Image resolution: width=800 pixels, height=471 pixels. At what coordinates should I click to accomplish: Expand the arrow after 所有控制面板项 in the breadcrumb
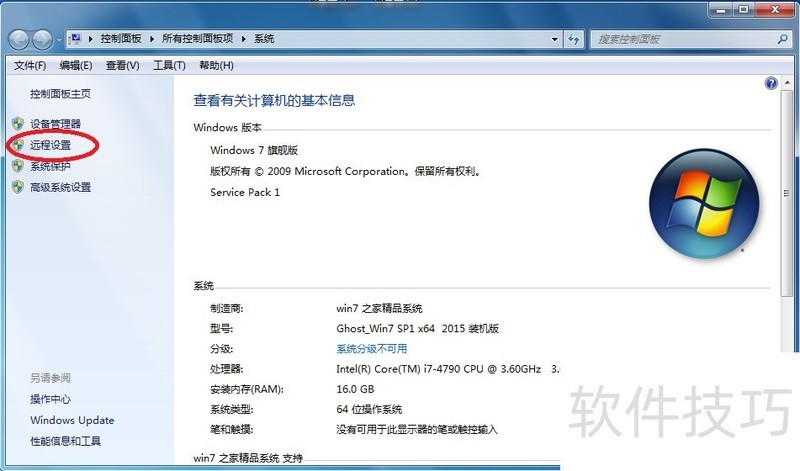click(x=243, y=39)
